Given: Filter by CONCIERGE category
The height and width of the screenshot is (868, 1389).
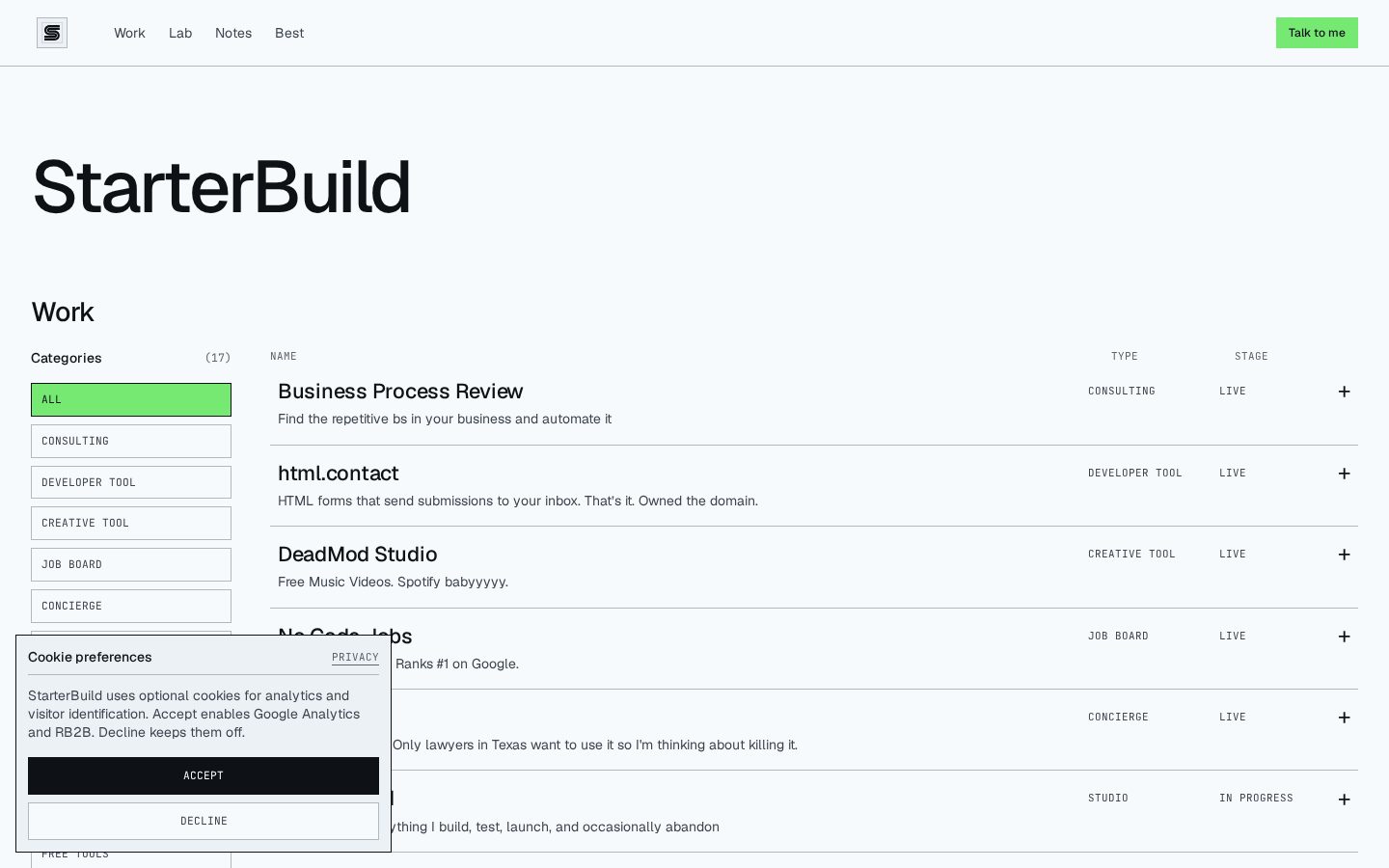Looking at the screenshot, I should tap(131, 606).
